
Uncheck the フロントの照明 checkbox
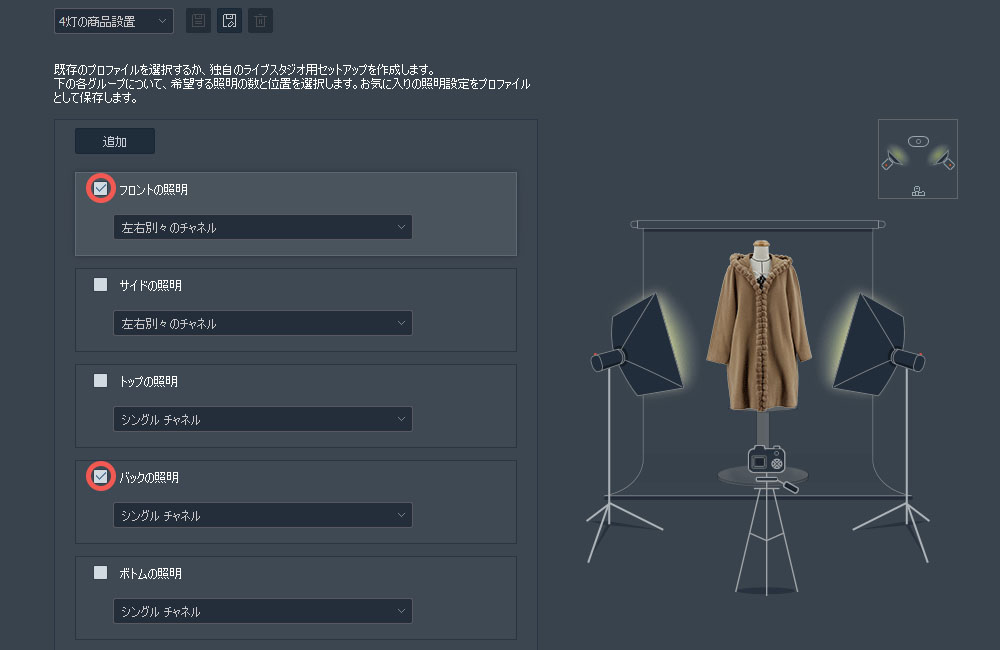[100, 188]
